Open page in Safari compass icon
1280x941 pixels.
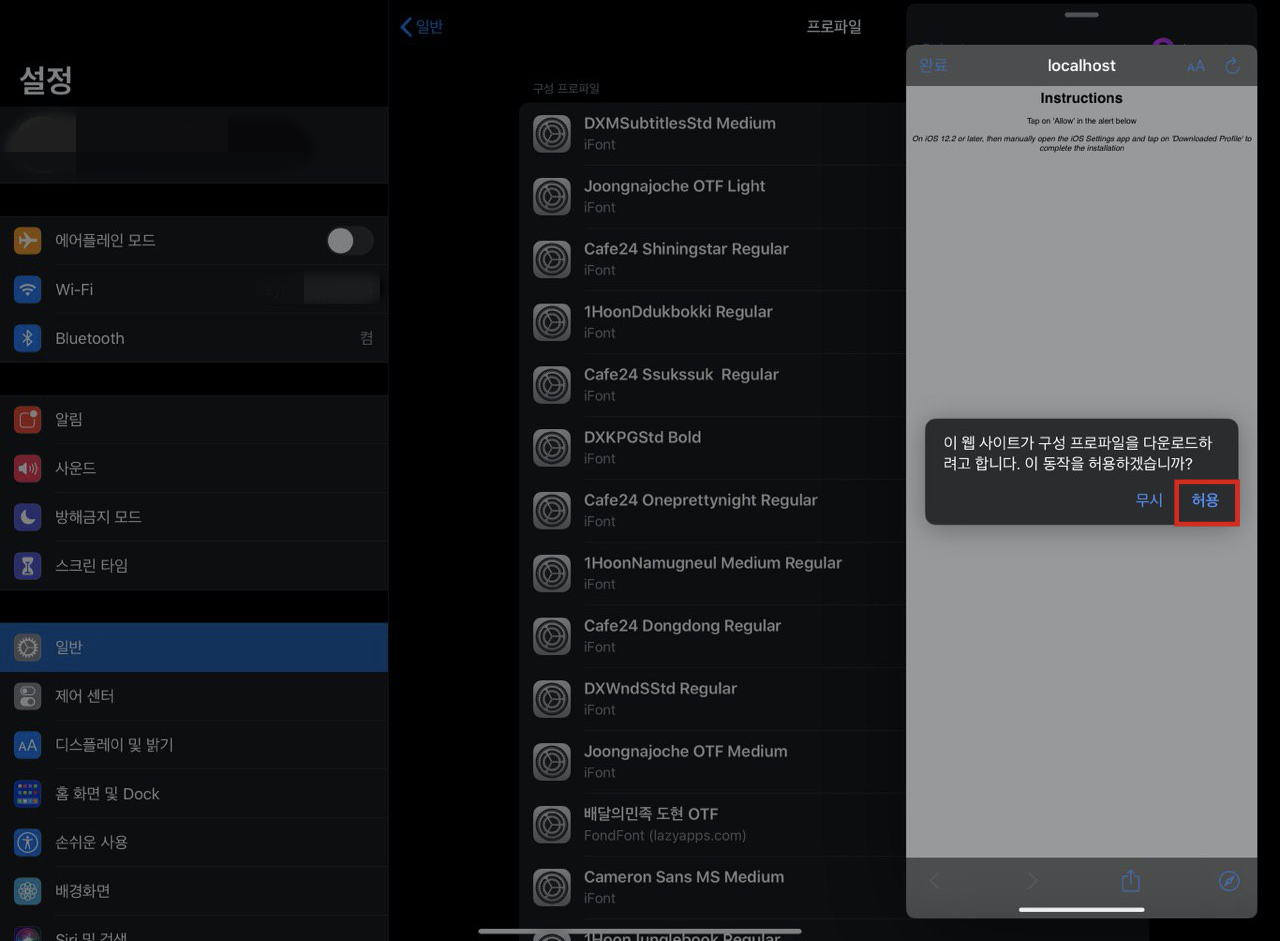coord(1229,881)
